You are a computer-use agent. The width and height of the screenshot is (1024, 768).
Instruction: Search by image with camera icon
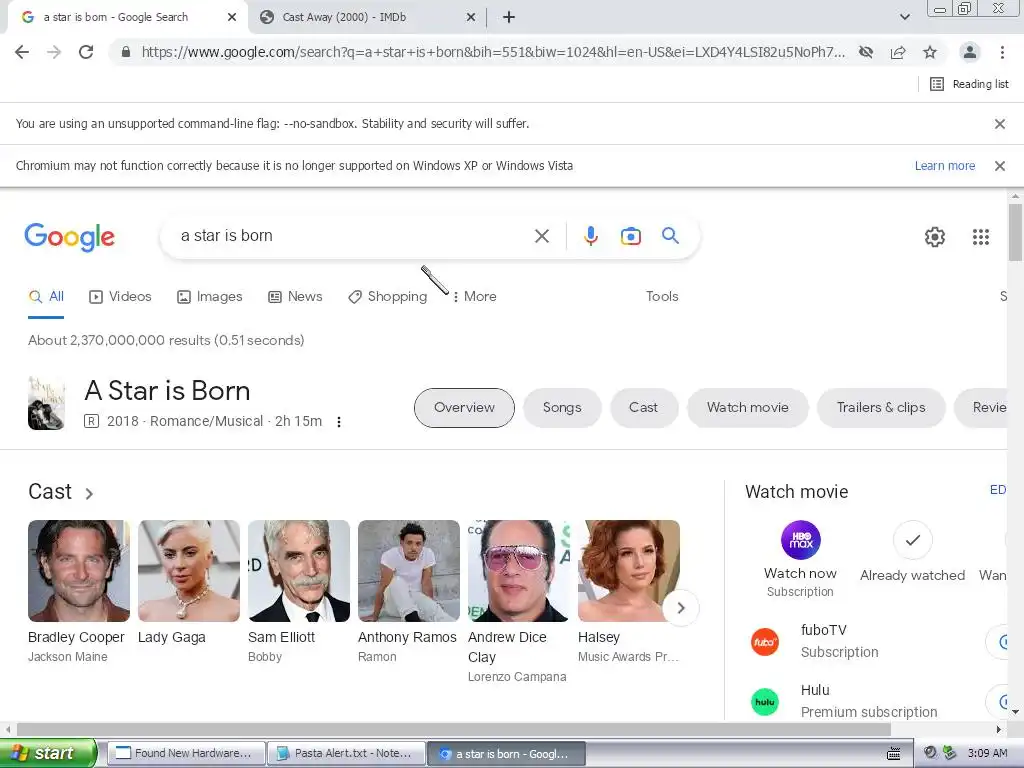click(631, 236)
